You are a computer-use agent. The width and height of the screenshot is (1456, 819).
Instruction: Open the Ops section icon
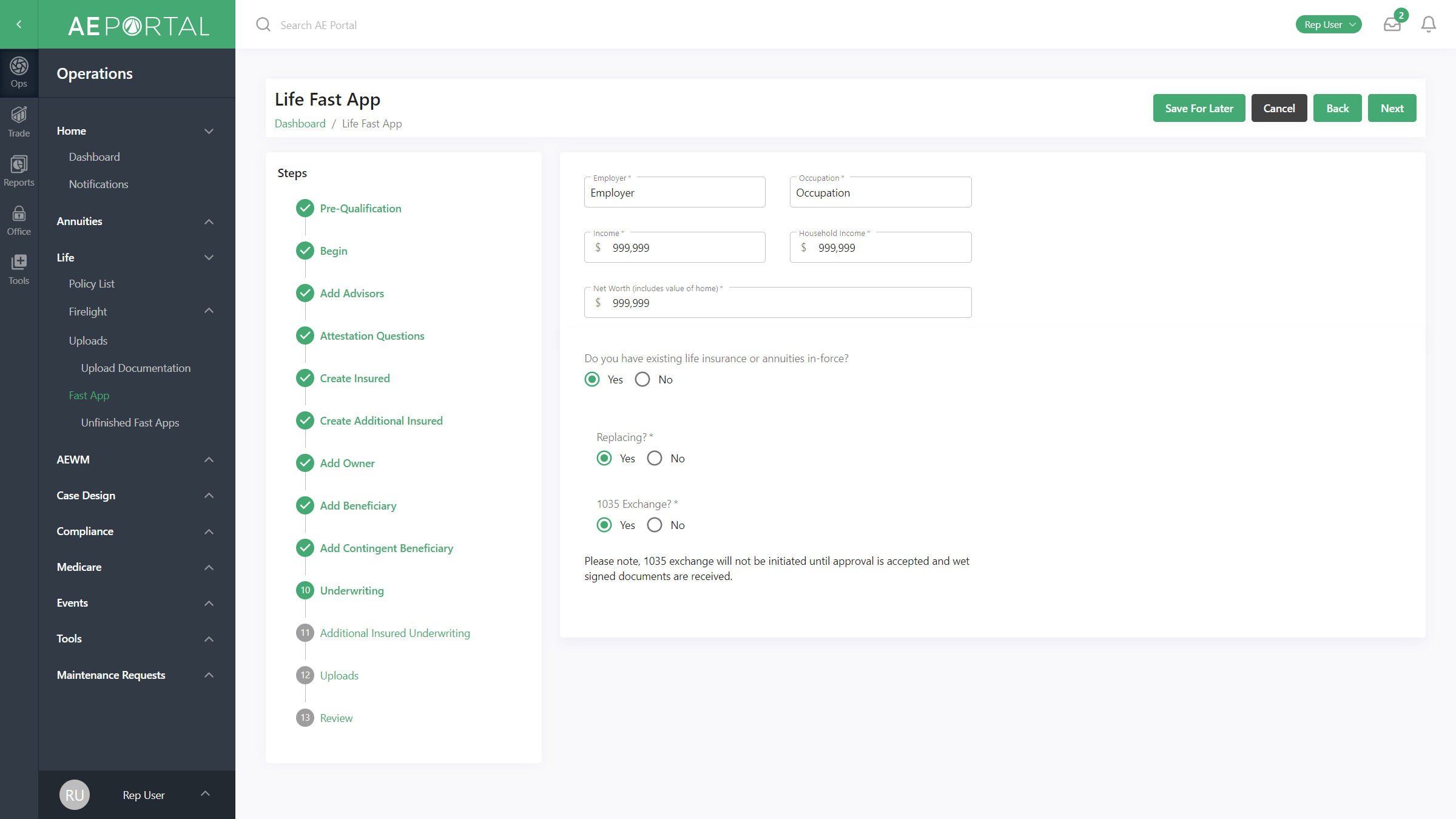point(19,72)
